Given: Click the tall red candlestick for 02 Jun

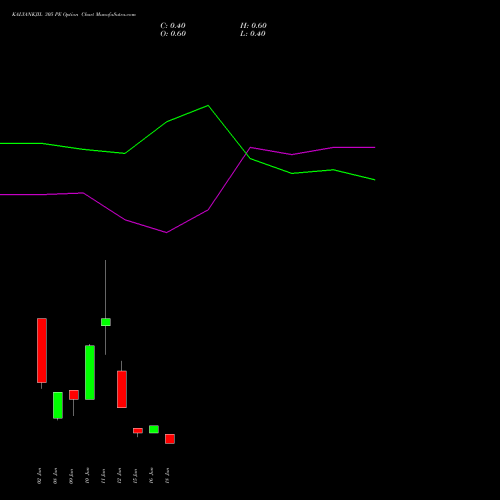Looking at the screenshot, I should (x=42, y=350).
